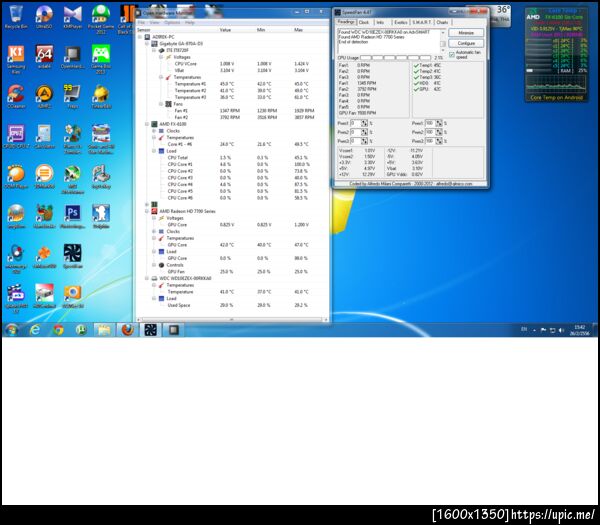Click the red GPU icon beside AMD Radeon
The height and width of the screenshot is (525, 600).
coord(154,211)
